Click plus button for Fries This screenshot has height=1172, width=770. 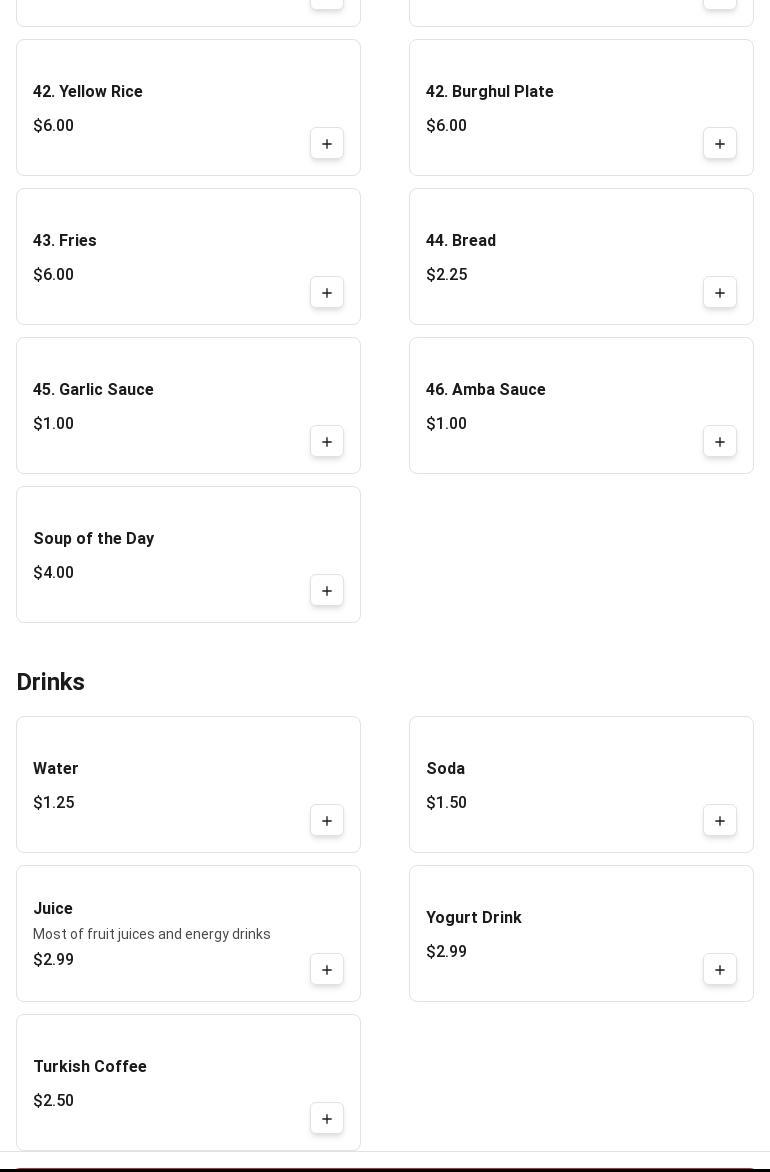click(x=327, y=293)
